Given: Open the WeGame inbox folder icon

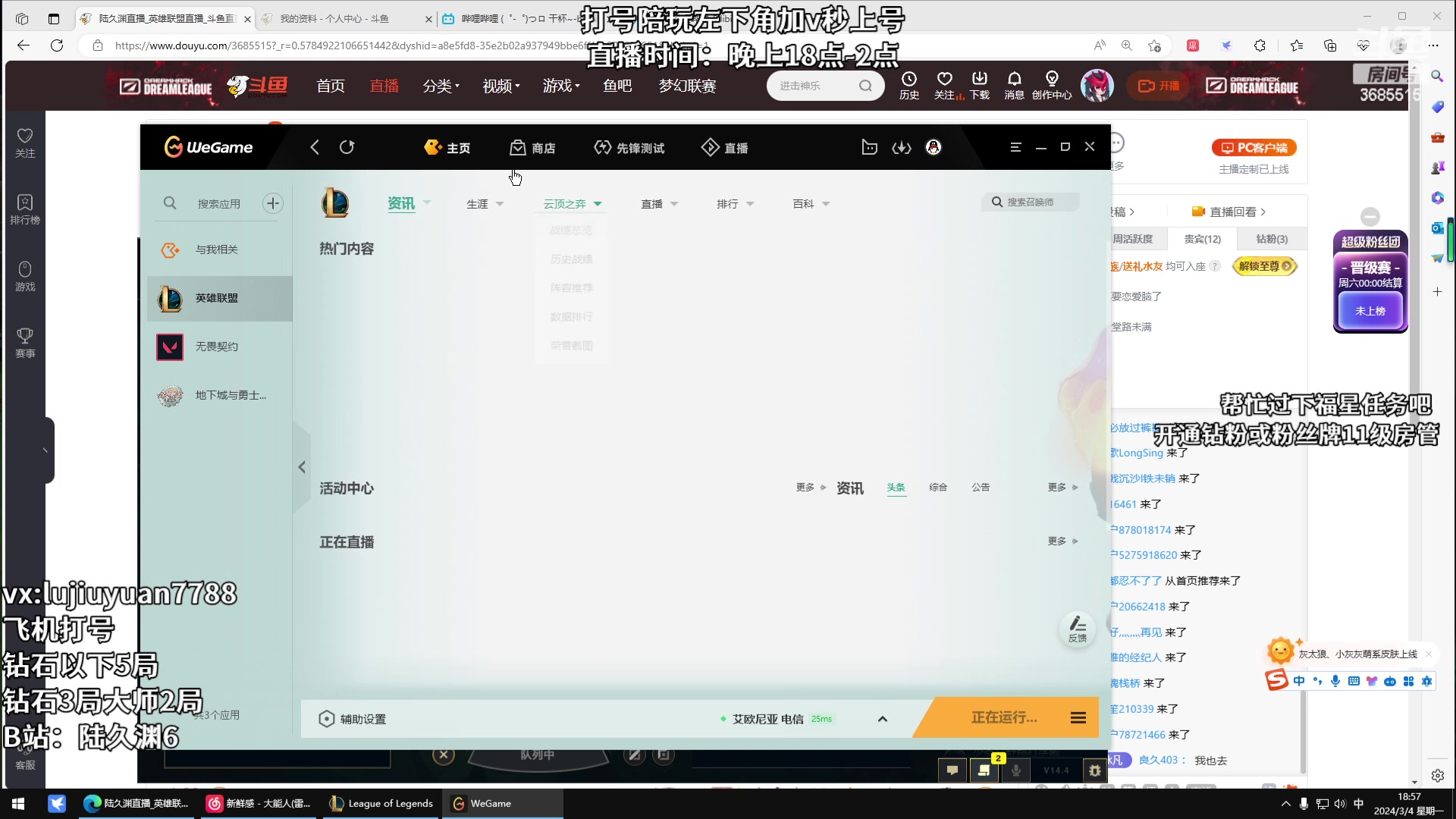Looking at the screenshot, I should point(869,147).
